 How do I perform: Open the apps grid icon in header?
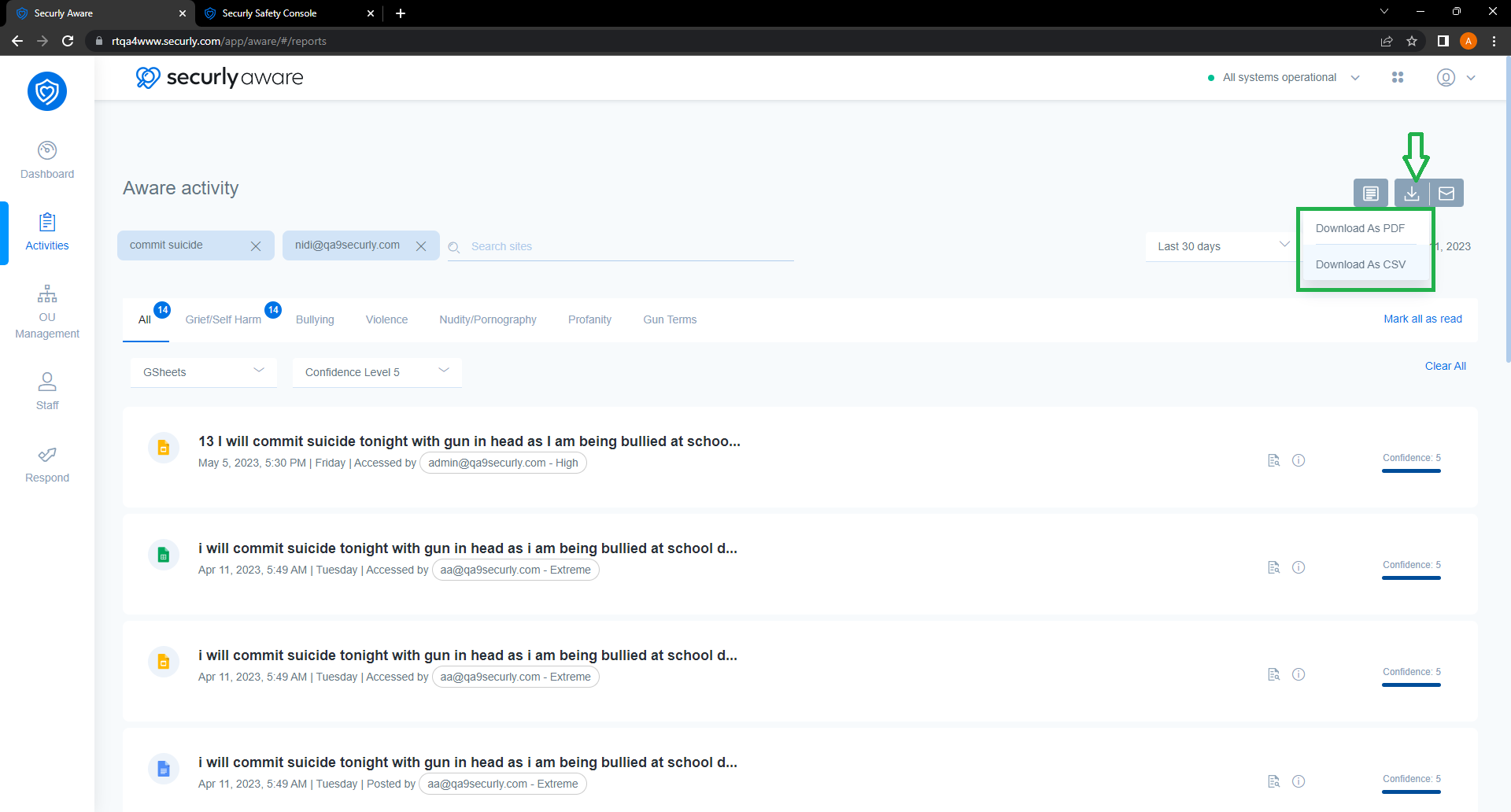coord(1398,77)
